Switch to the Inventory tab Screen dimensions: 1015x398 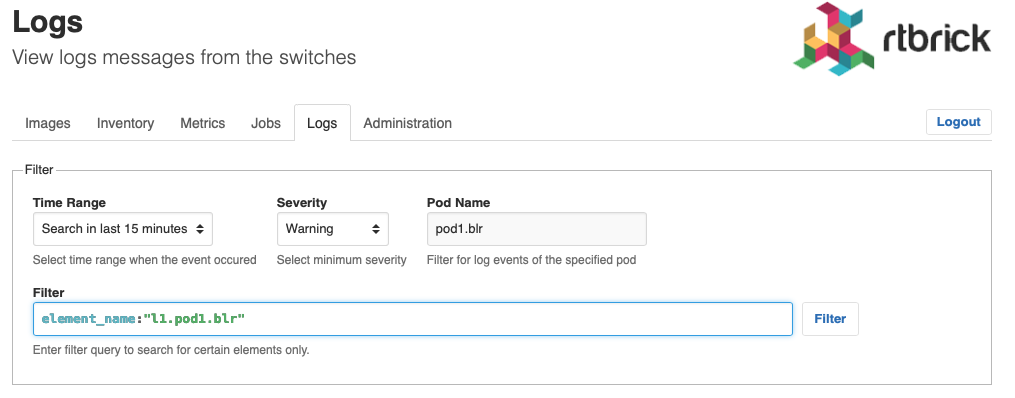tap(126, 123)
